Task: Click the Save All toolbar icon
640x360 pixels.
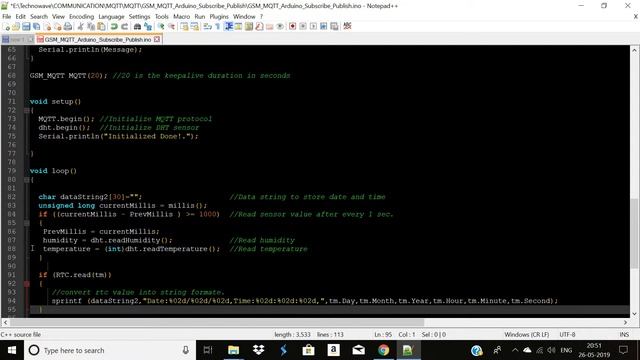Action: click(x=36, y=27)
